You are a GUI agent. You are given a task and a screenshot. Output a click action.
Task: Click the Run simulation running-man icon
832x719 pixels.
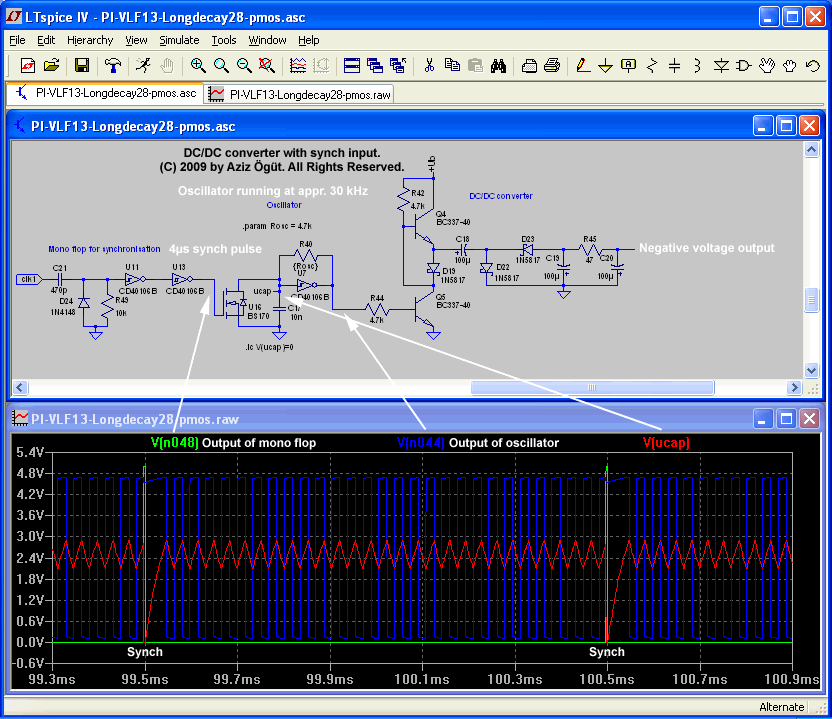click(143, 66)
